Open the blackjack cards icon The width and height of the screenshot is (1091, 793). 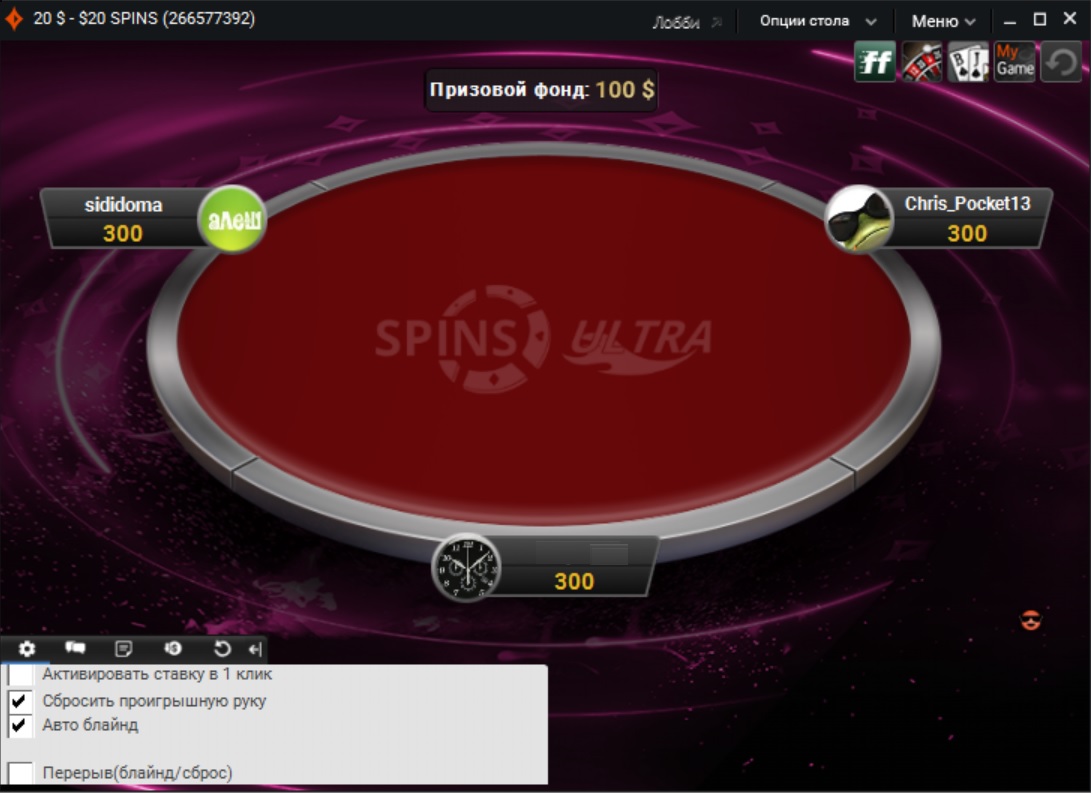[968, 62]
